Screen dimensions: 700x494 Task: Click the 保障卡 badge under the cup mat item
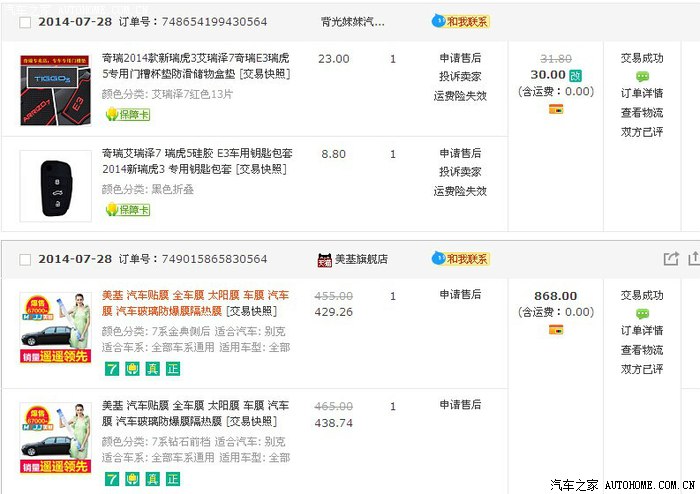click(127, 115)
